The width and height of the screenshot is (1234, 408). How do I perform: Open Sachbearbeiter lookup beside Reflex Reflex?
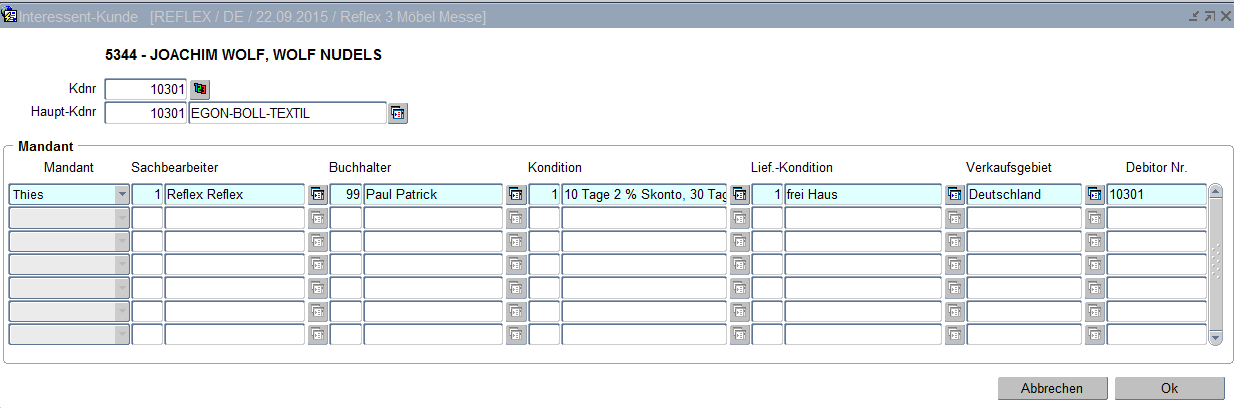317,194
